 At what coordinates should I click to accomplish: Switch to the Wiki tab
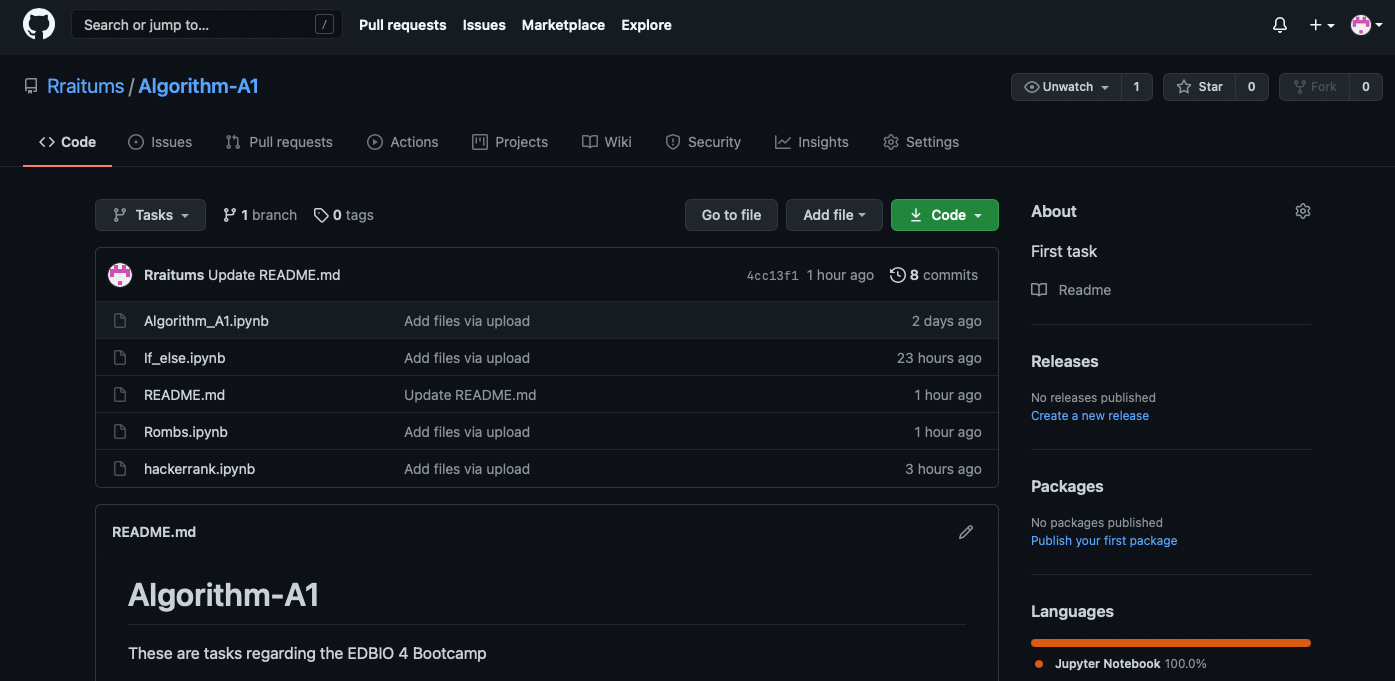pyautogui.click(x=607, y=142)
